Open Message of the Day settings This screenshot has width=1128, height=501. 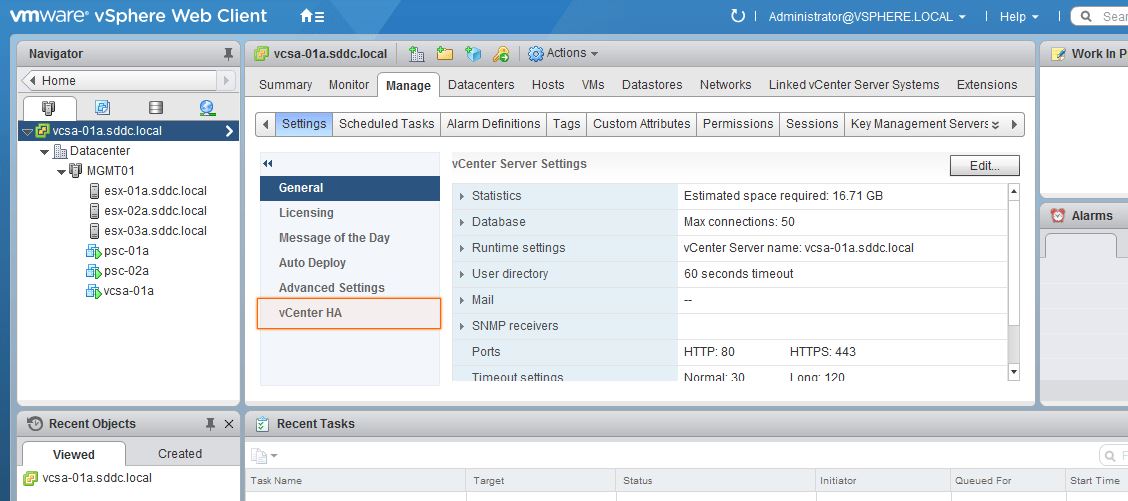350,238
